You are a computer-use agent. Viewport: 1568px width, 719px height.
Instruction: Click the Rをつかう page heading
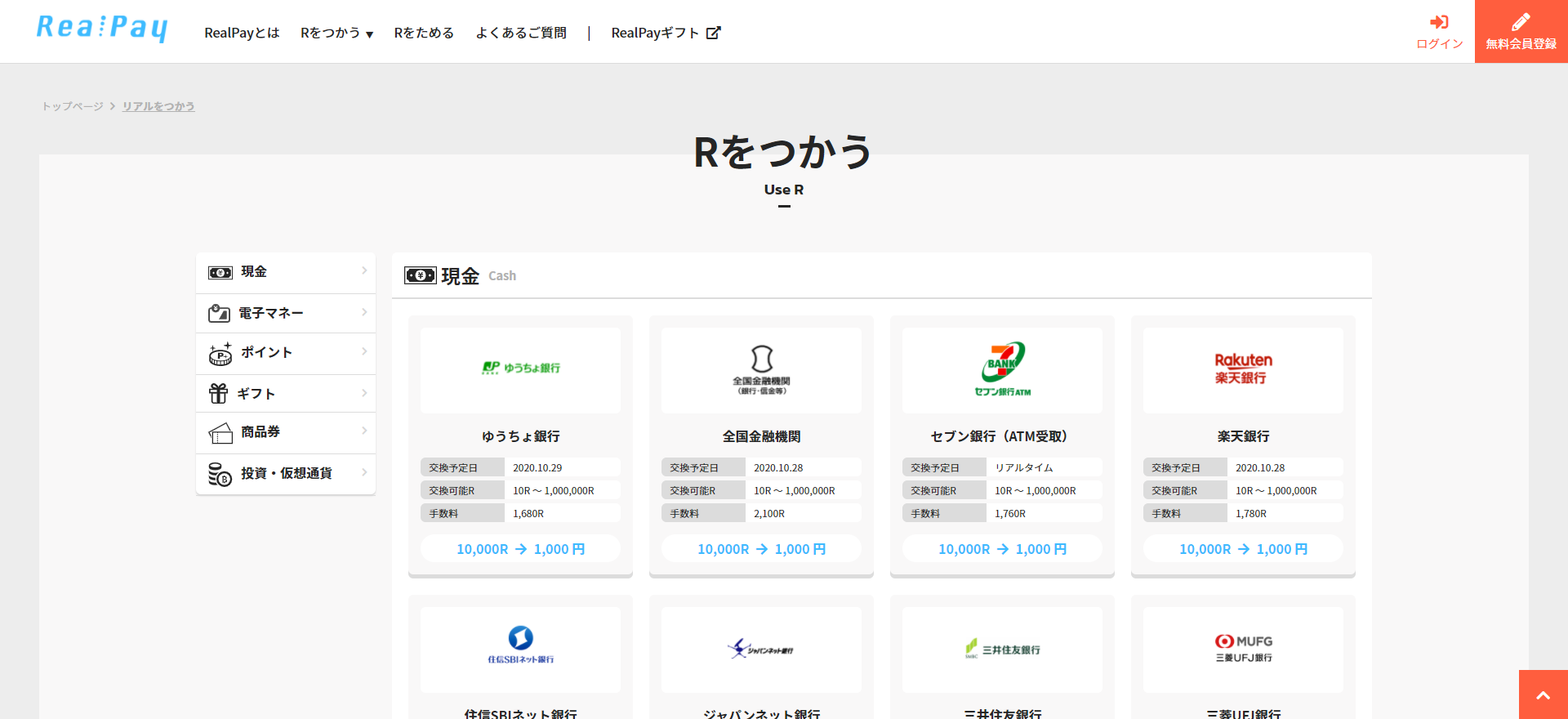point(783,152)
